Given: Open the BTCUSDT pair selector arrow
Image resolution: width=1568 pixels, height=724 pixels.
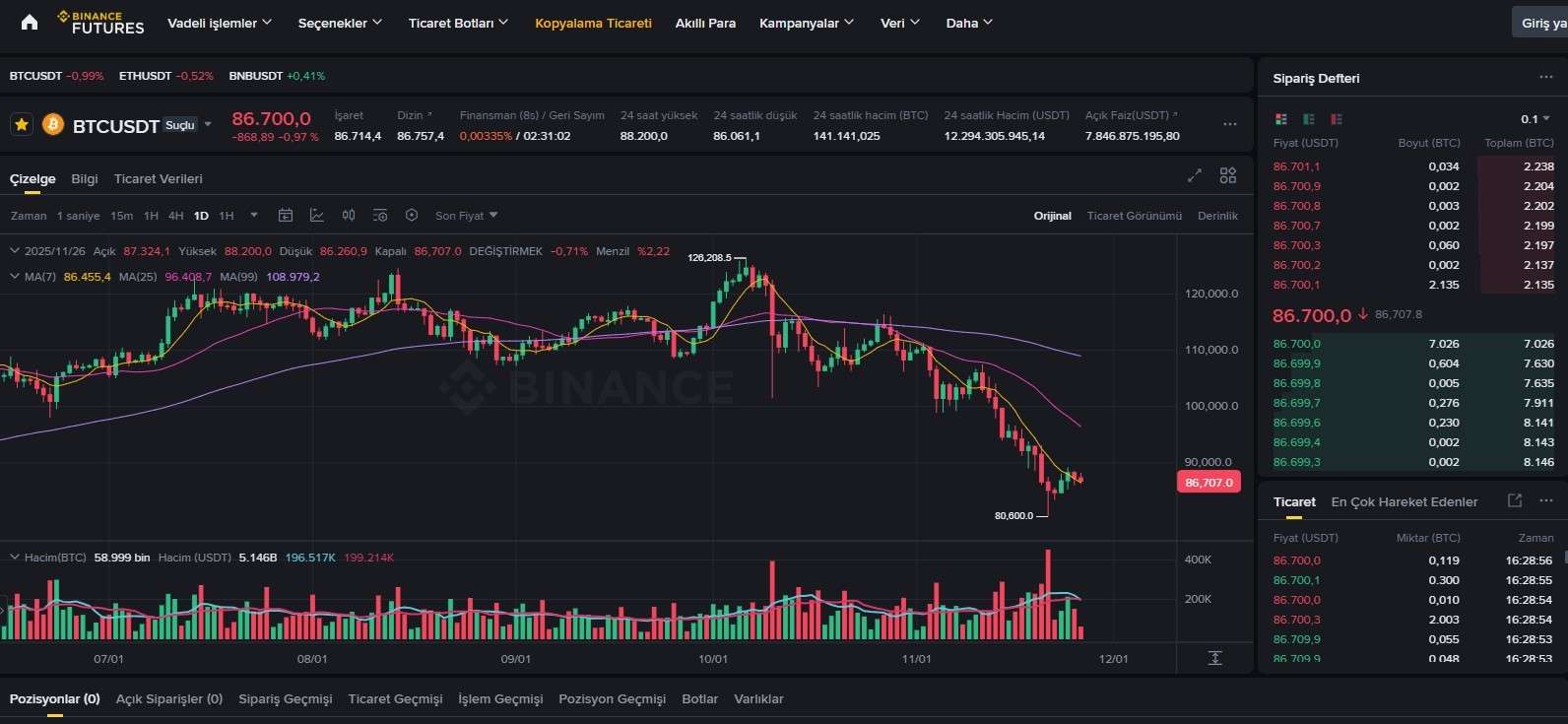Looking at the screenshot, I should (208, 125).
